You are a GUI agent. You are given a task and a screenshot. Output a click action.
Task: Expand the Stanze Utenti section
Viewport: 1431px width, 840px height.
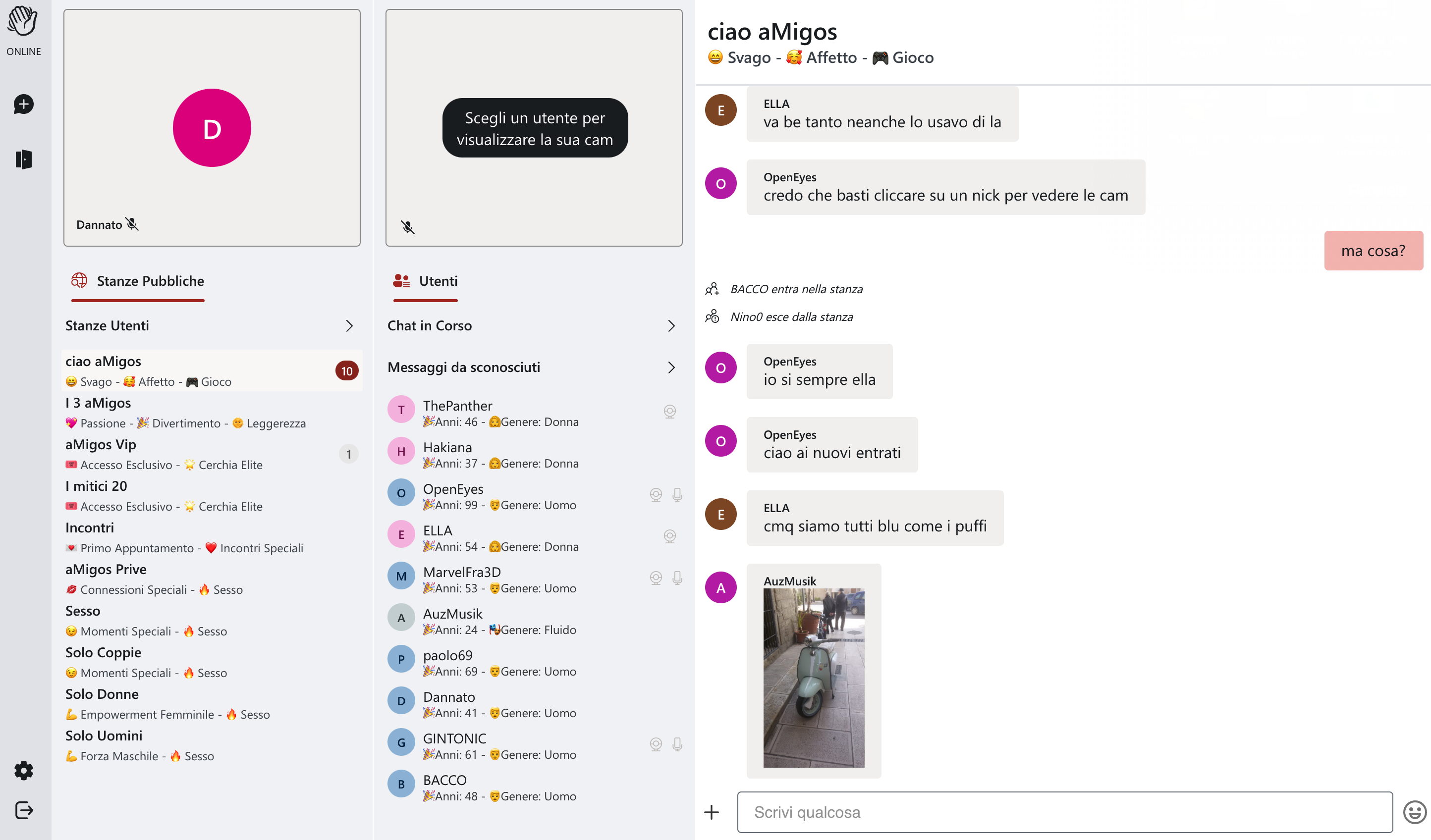tap(211, 326)
